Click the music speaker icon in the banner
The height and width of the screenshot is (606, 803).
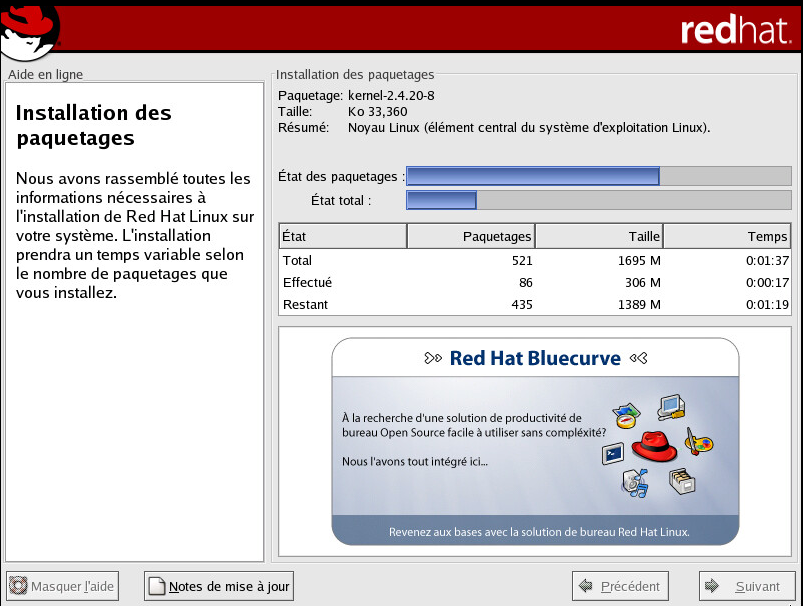pyautogui.click(x=636, y=485)
